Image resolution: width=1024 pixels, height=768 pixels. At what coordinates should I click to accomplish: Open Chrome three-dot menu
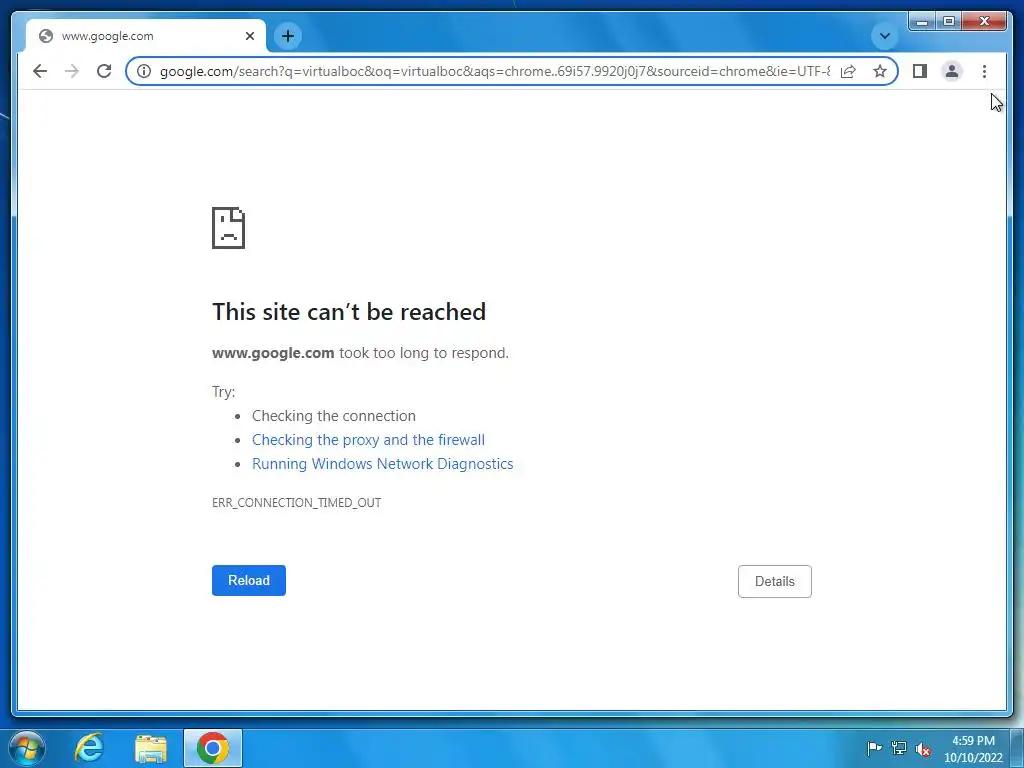click(984, 71)
